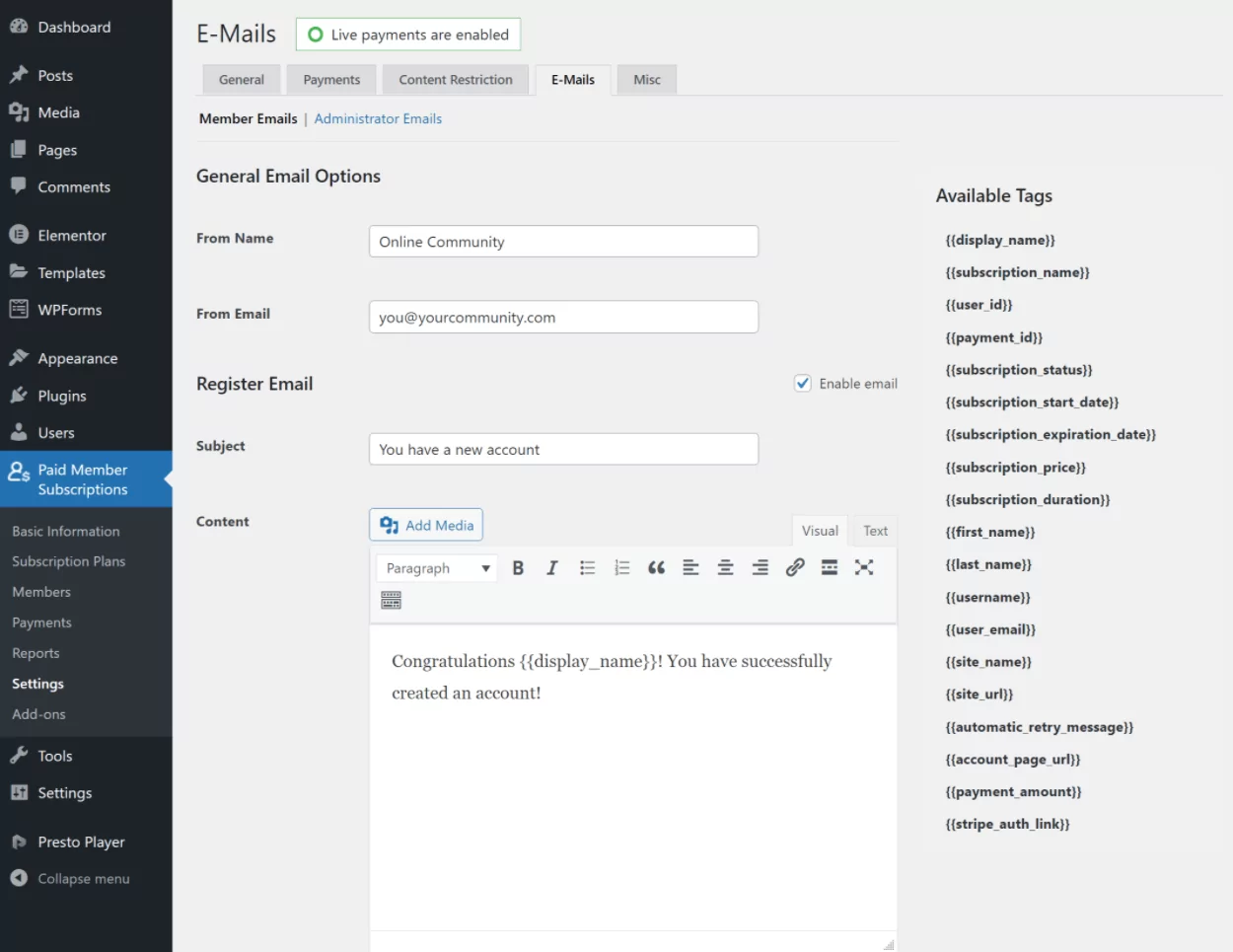Open Basic Information submenu
Image resolution: width=1233 pixels, height=952 pixels.
coord(66,531)
